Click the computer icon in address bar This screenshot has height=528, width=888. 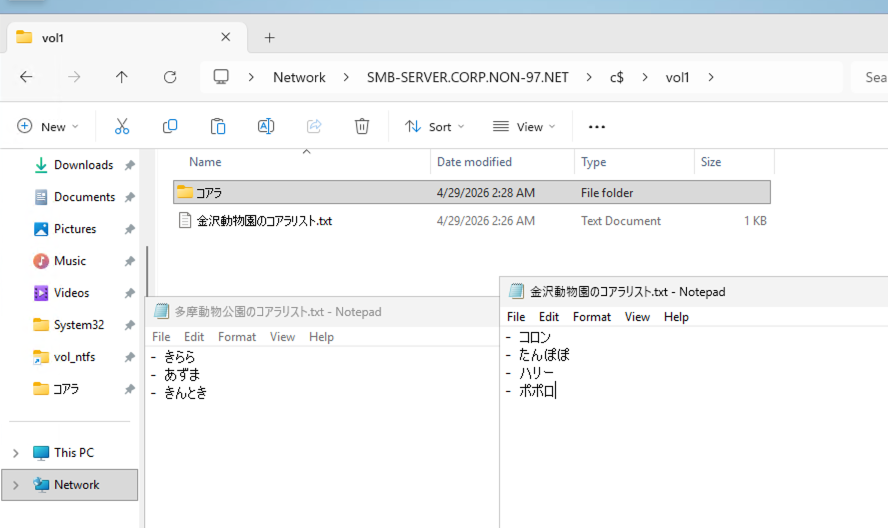[221, 77]
